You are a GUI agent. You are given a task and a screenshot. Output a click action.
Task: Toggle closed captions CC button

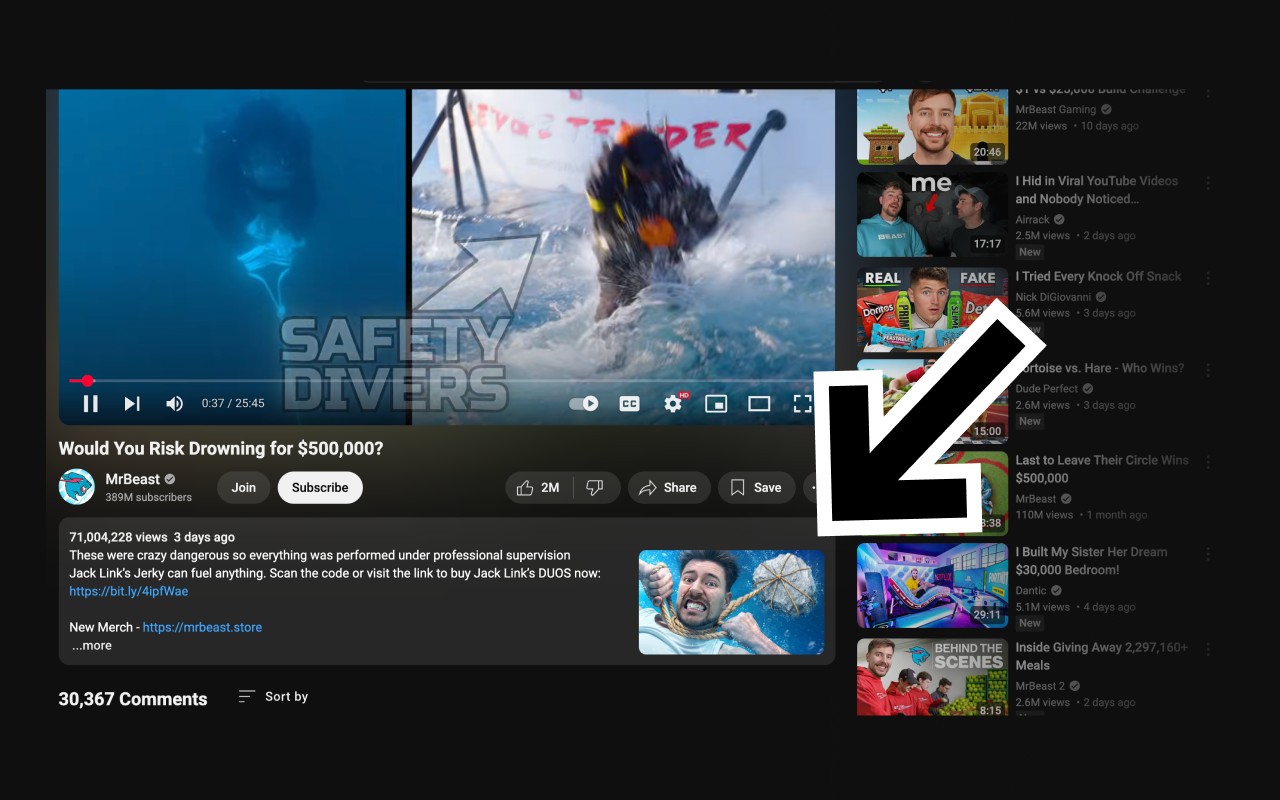click(629, 403)
